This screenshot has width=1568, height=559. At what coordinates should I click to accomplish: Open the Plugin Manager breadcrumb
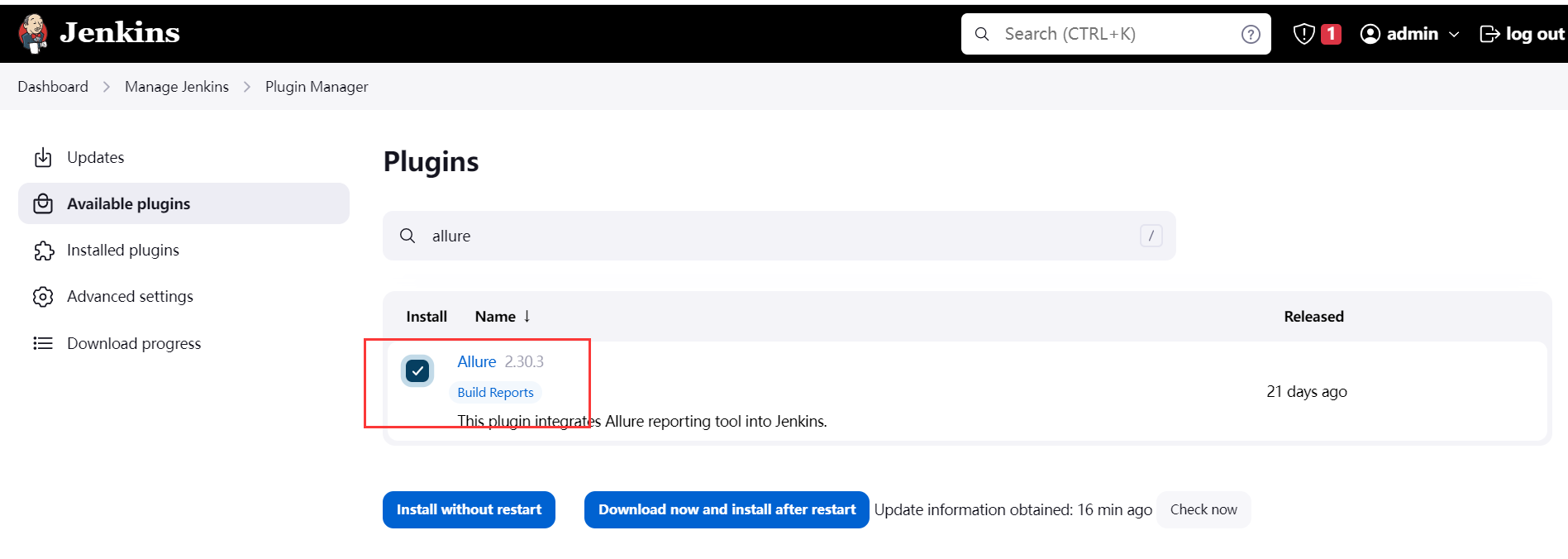point(317,87)
